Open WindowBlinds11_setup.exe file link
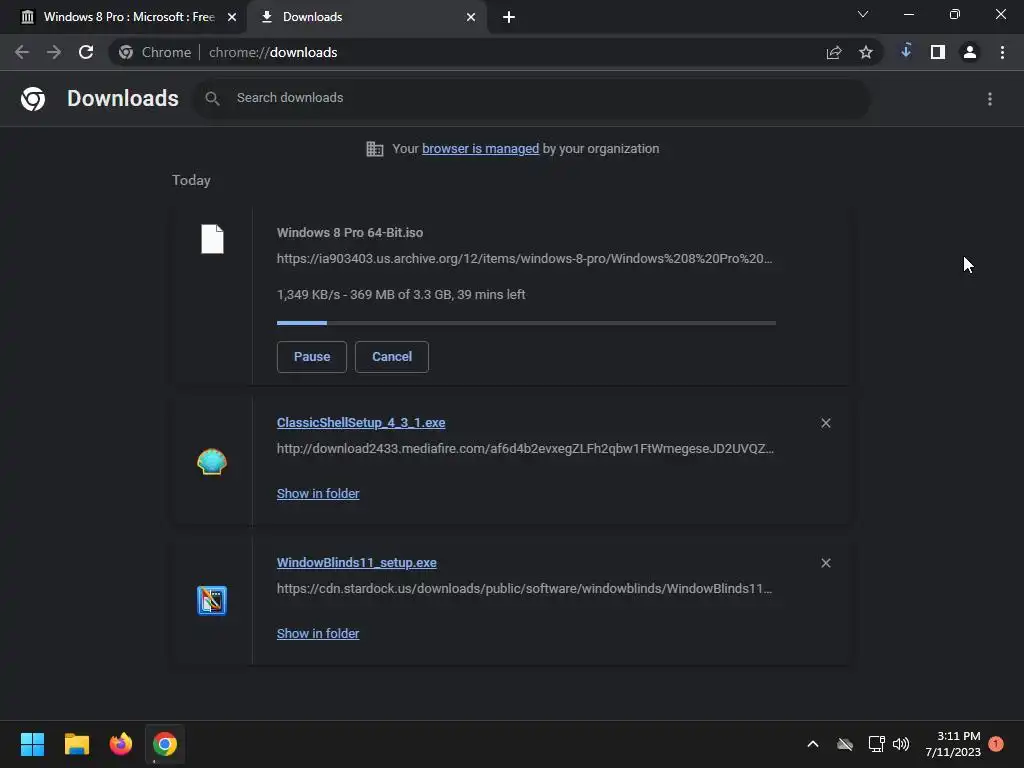This screenshot has width=1024, height=768. [x=357, y=562]
